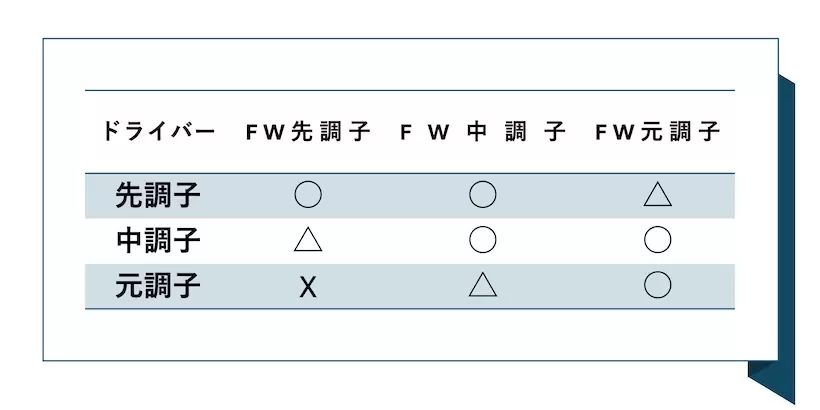Click the triangle for 元調子 and FW中調子
The width and height of the screenshot is (820, 410).
pos(483,287)
